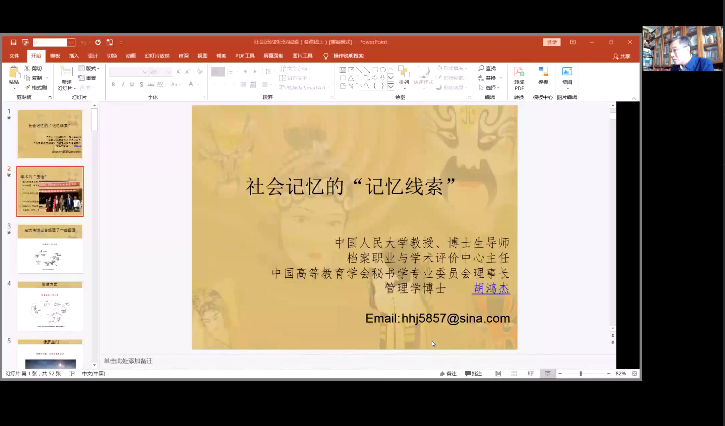
Task: Cut the selection (剪切)
Action: tap(33, 68)
